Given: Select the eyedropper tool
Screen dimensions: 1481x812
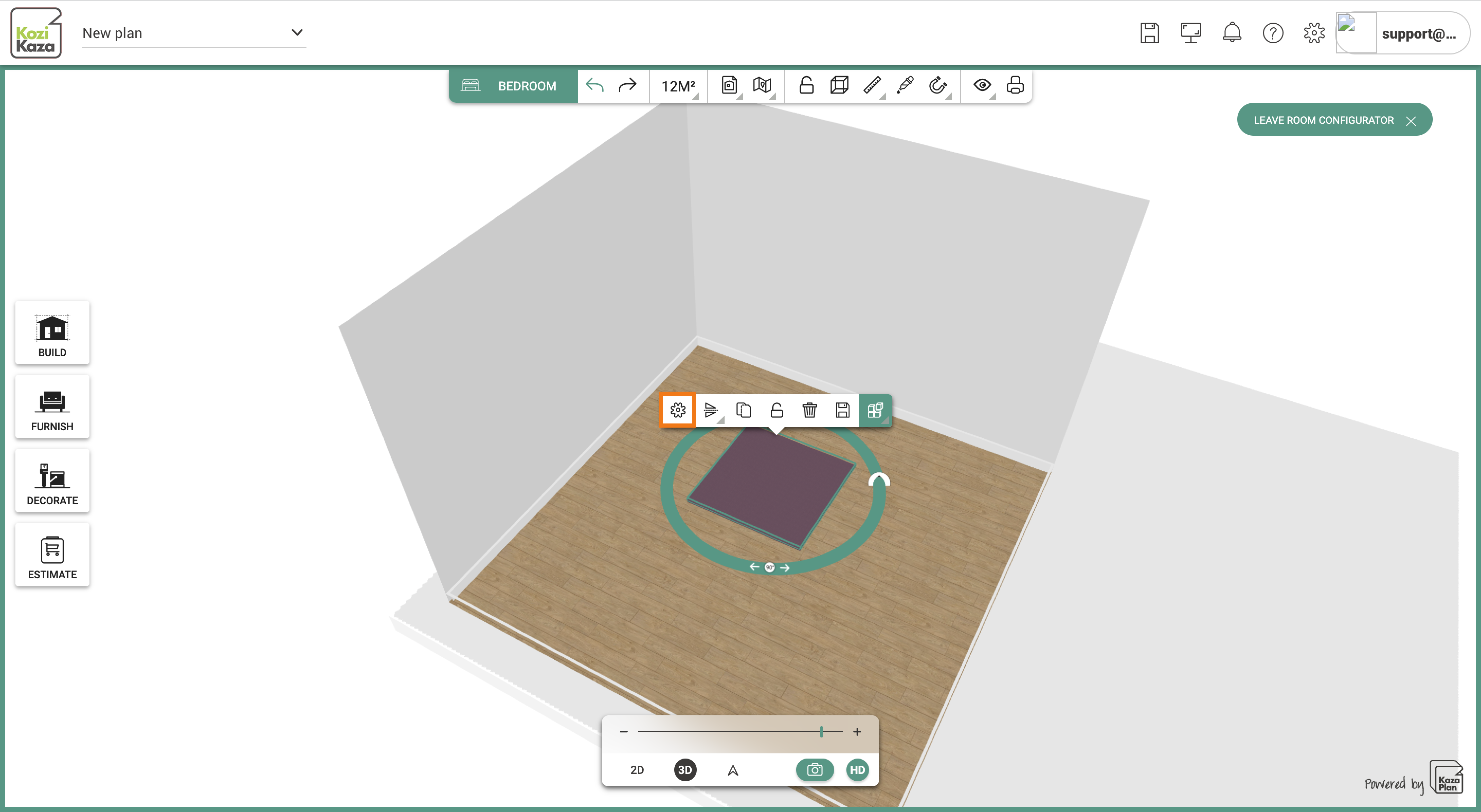Looking at the screenshot, I should (906, 86).
